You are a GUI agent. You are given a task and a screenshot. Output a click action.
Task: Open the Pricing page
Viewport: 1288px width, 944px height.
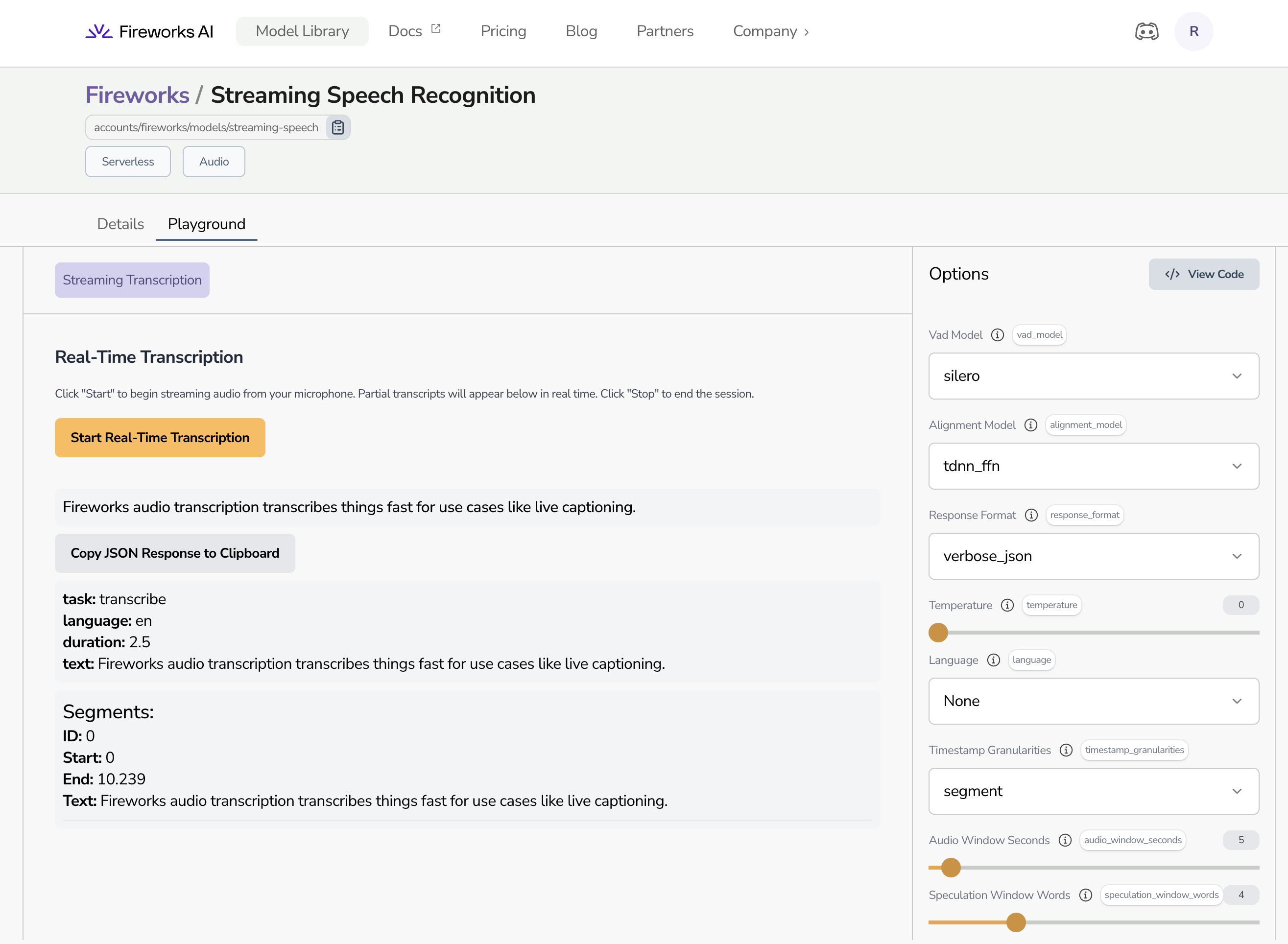(x=503, y=31)
